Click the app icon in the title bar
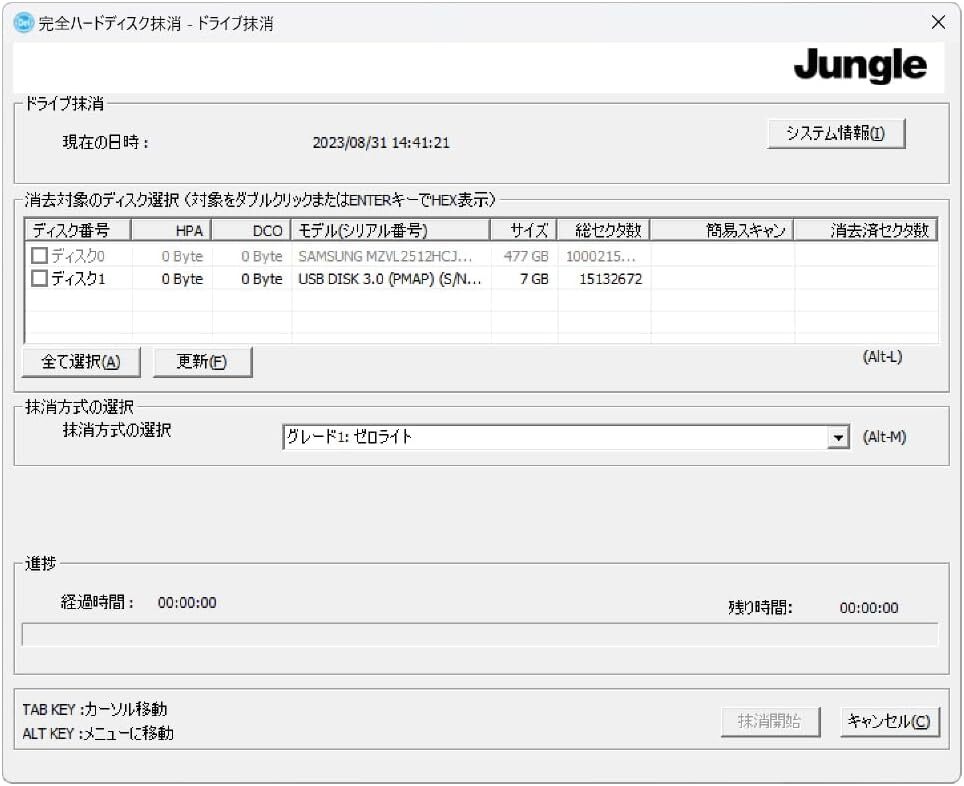The image size is (964, 786). 22,23
